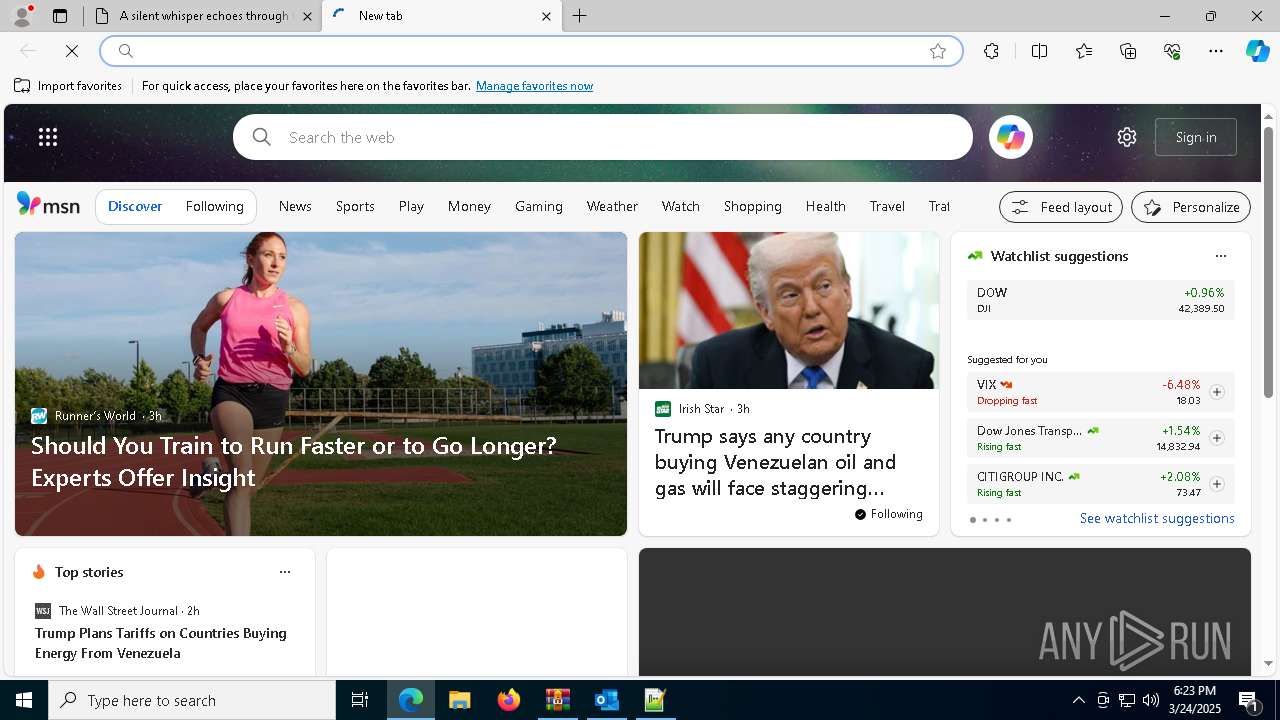1280x720 pixels.
Task: Launch Firefox from taskbar
Action: click(509, 700)
